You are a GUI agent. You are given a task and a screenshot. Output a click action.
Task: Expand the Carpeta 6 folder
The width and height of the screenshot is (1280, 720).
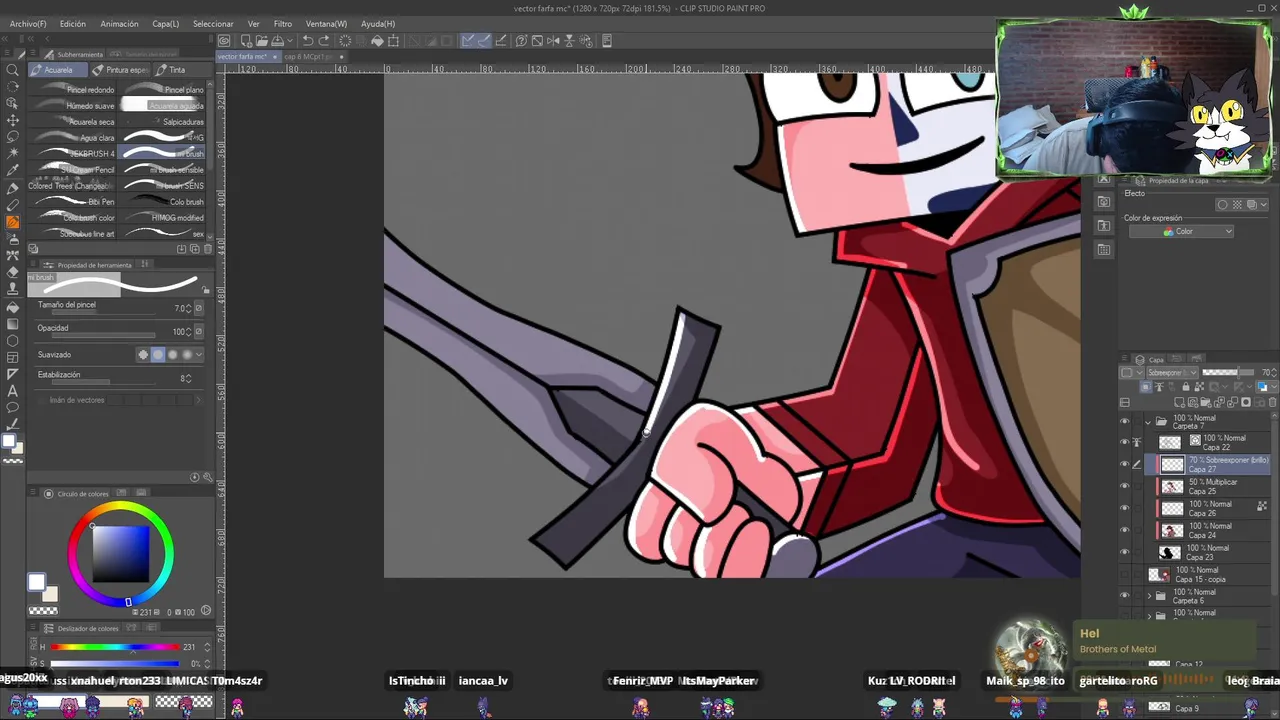(1148, 596)
